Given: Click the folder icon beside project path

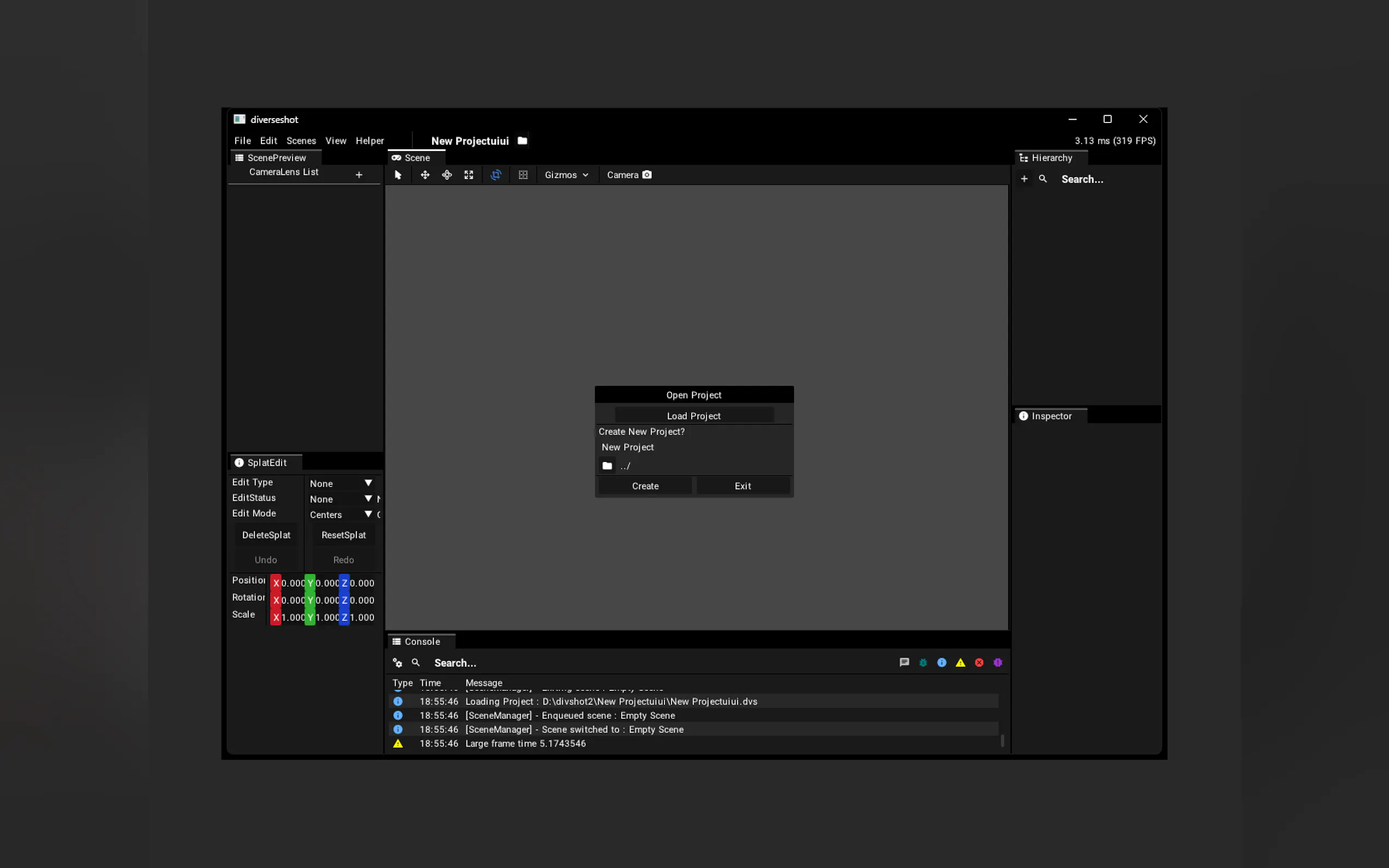Looking at the screenshot, I should tap(607, 466).
